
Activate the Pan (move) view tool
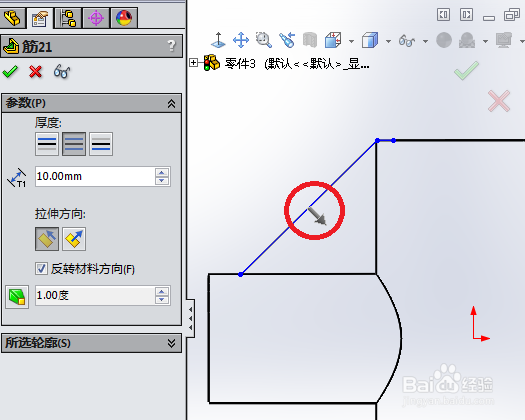coord(241,40)
